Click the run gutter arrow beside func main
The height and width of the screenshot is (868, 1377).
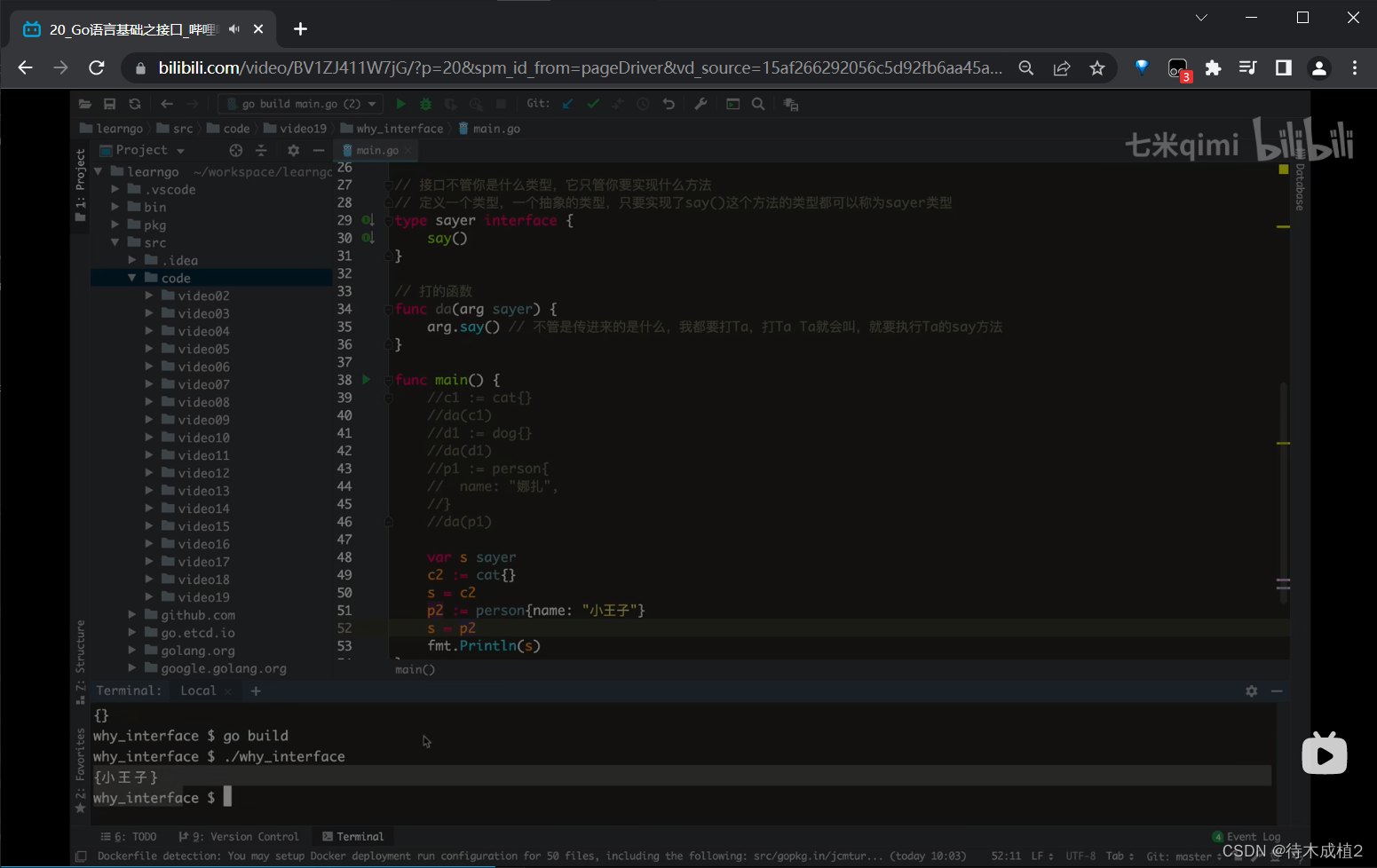[x=366, y=380]
